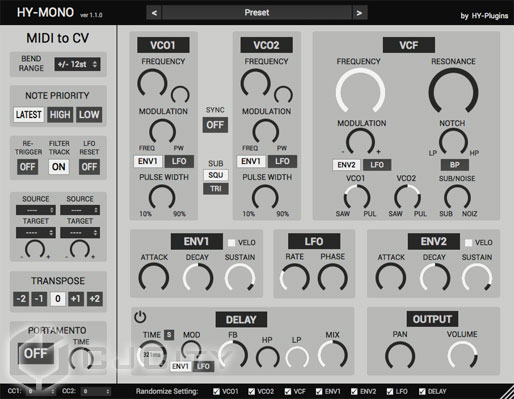Screen dimensions: 514x399
Task: Open the left modulation Target dropdown
Action: click(x=36, y=233)
